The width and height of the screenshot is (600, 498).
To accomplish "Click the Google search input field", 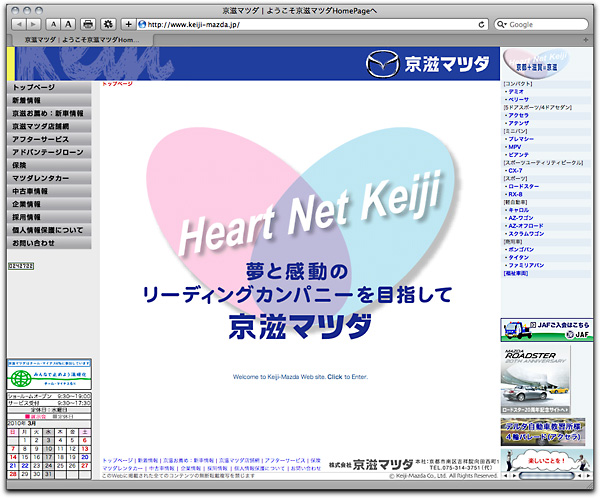I will [x=545, y=23].
